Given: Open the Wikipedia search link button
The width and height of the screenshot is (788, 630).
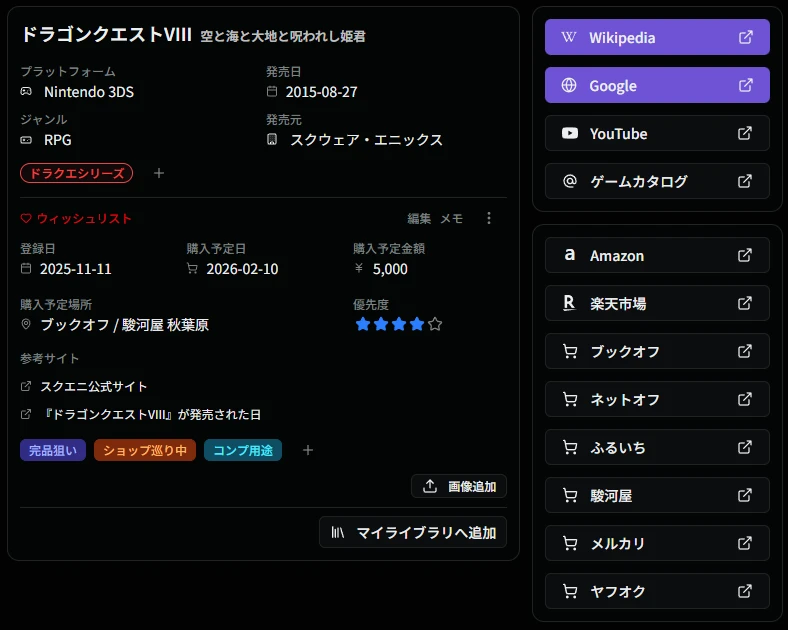Looking at the screenshot, I should point(657,37).
